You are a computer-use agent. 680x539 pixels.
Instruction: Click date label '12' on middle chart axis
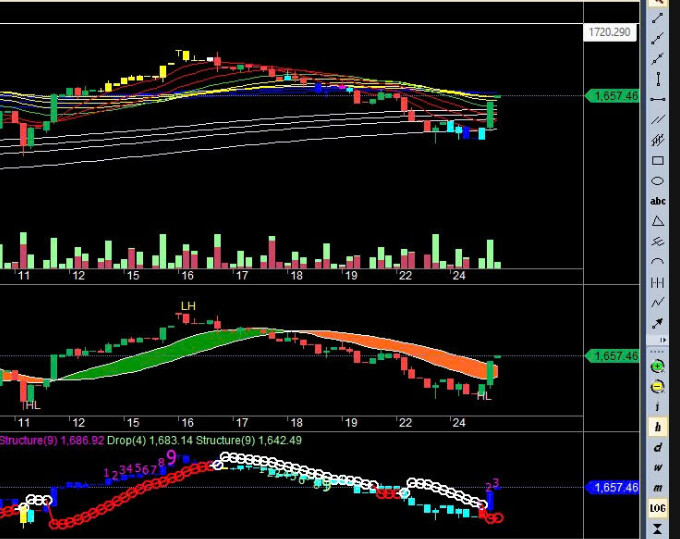tap(78, 423)
